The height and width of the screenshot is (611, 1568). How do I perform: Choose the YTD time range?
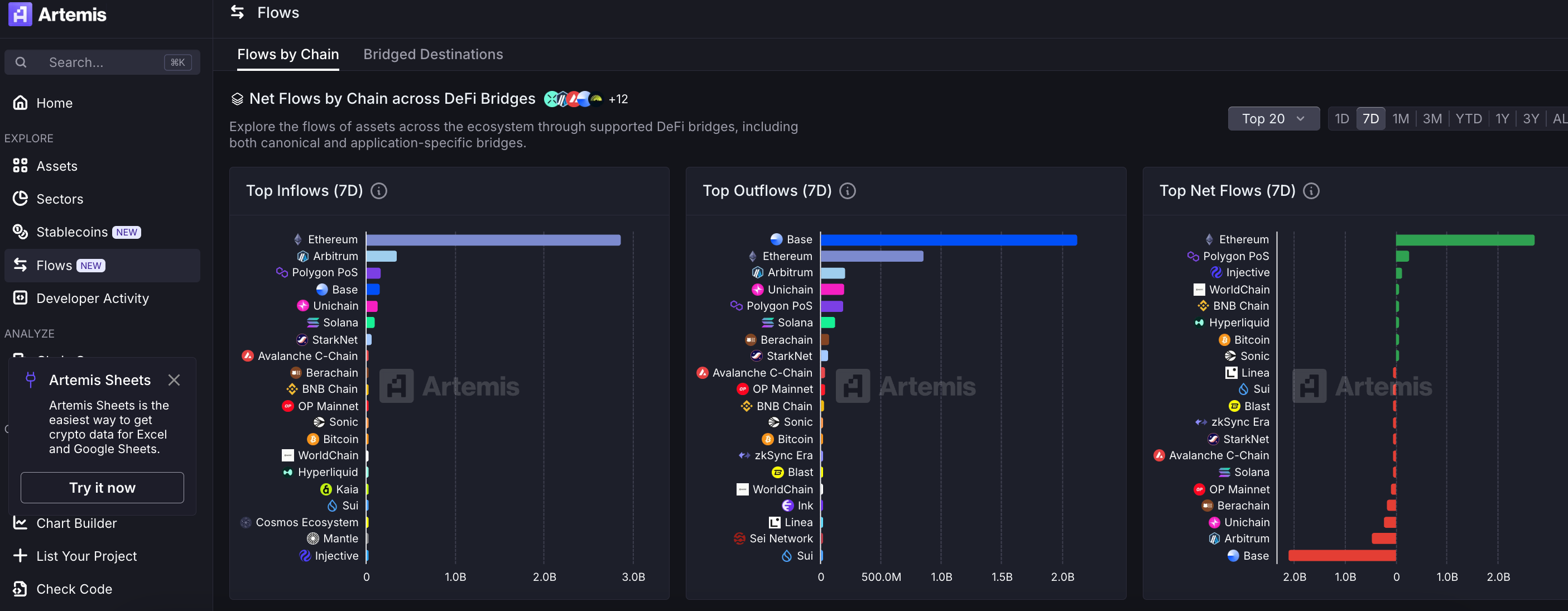click(1468, 119)
